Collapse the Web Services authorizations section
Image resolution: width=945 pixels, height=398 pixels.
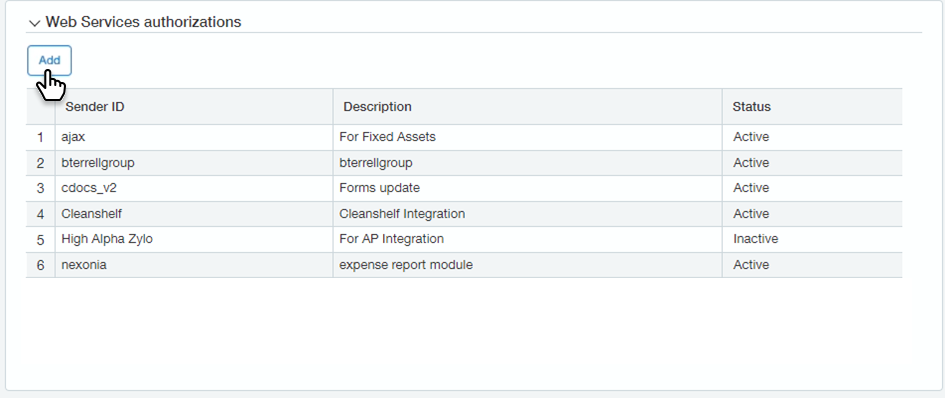(34, 23)
